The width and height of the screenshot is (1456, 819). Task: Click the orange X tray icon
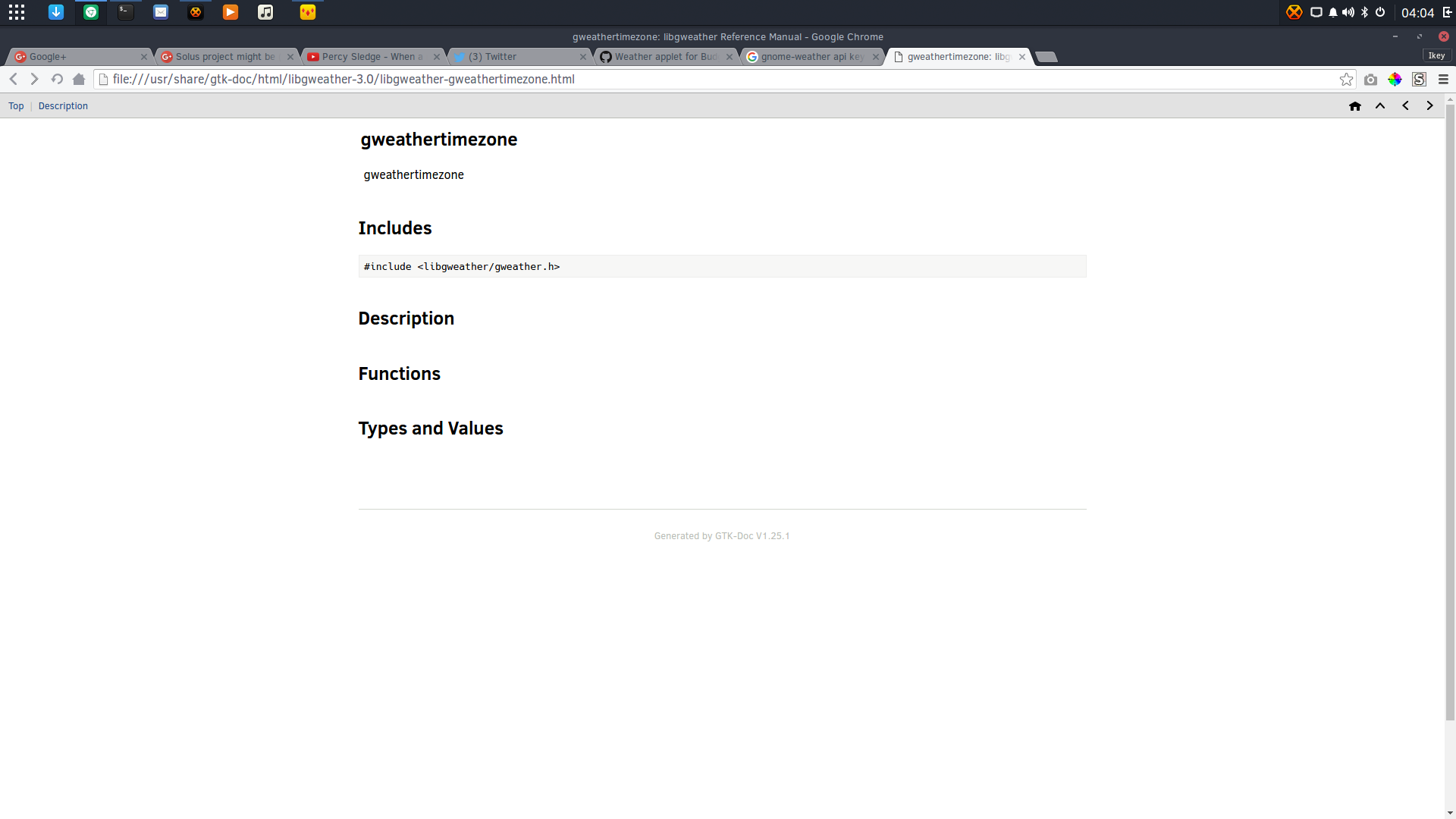(x=1294, y=12)
